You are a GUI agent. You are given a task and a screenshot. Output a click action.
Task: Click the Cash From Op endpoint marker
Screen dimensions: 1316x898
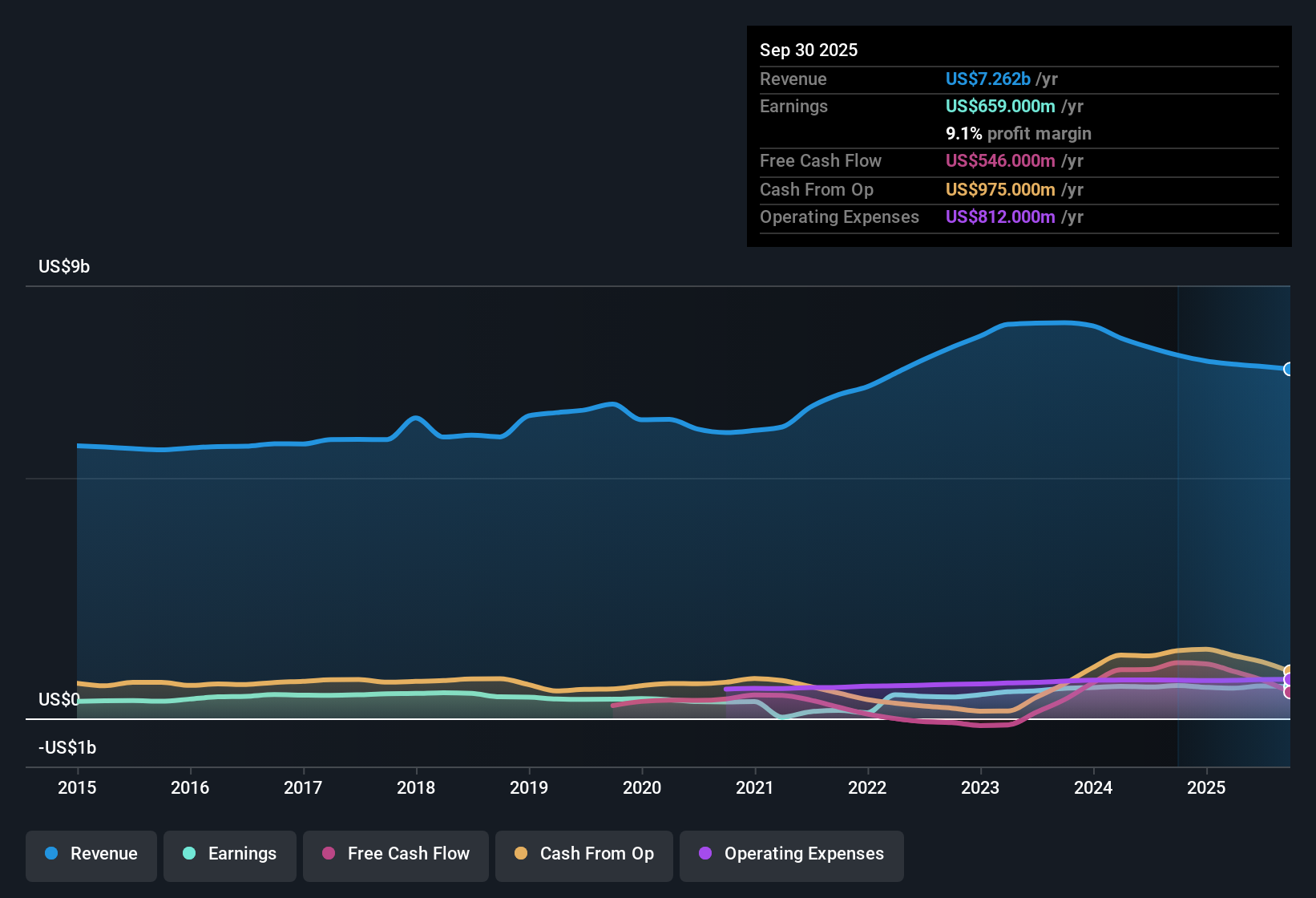[1287, 669]
